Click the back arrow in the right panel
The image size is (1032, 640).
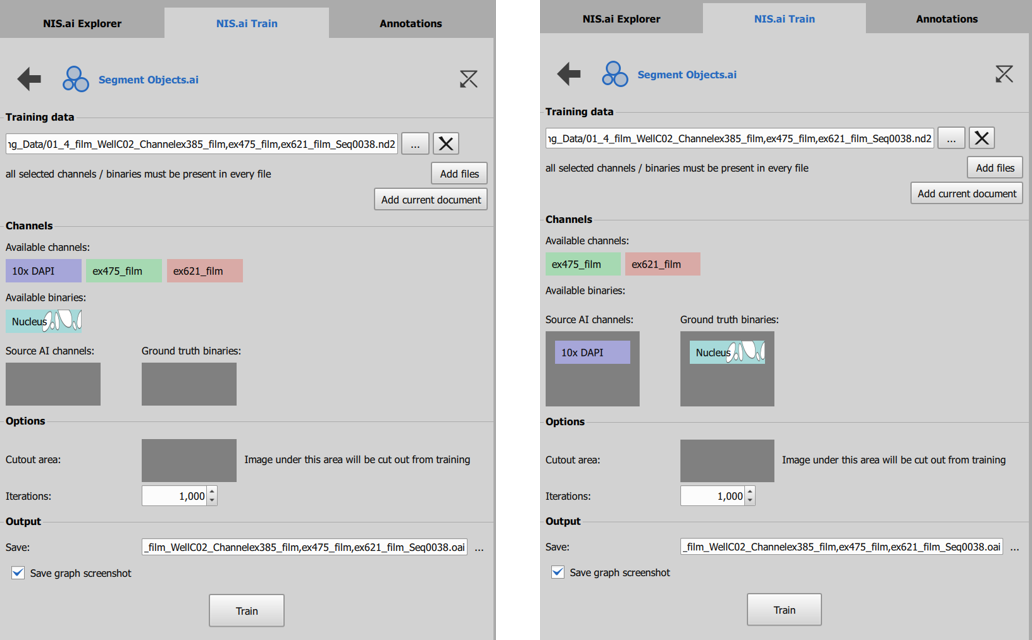pos(568,73)
